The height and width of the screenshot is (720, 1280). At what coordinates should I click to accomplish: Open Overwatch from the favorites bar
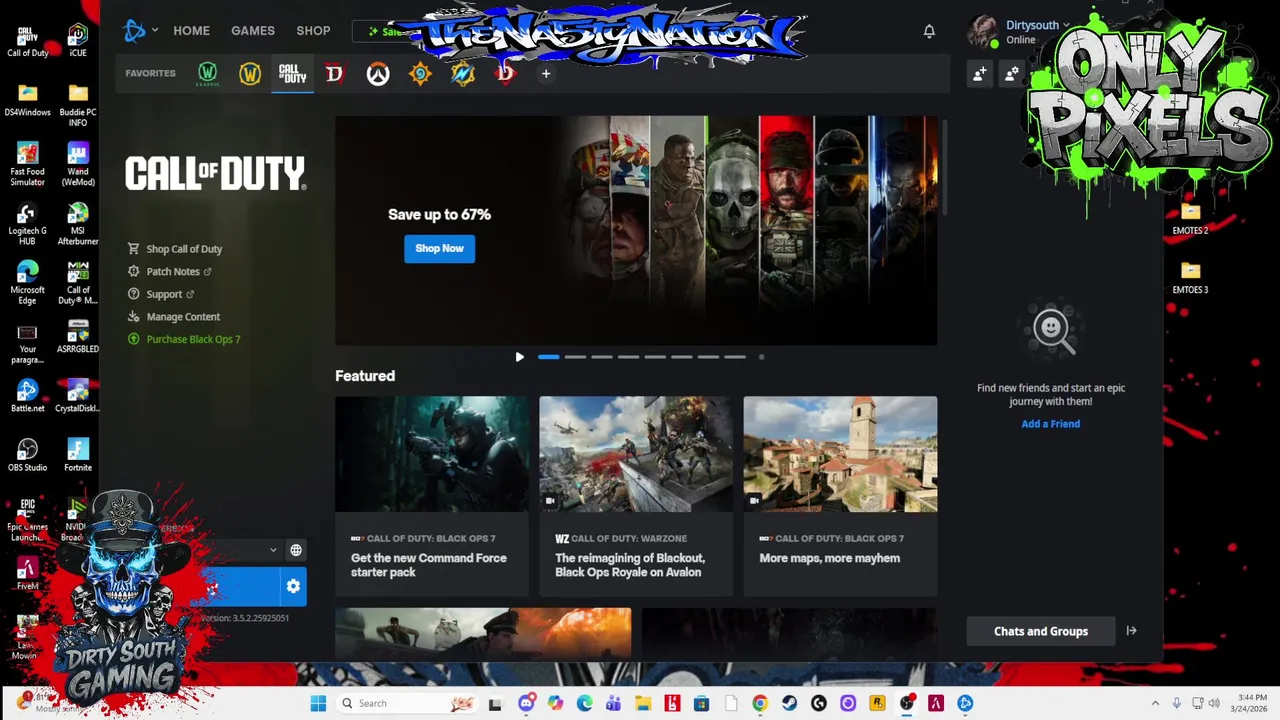click(377, 73)
